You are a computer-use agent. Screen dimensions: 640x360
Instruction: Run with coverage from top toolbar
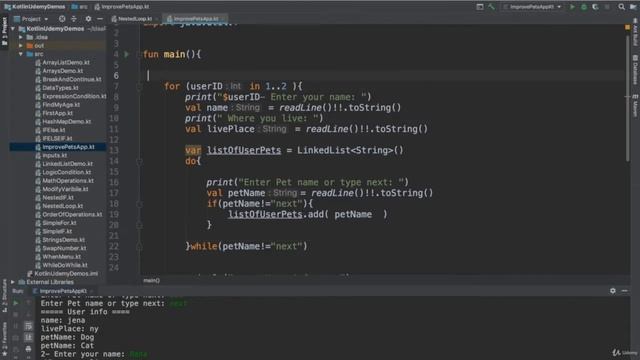click(595, 7)
